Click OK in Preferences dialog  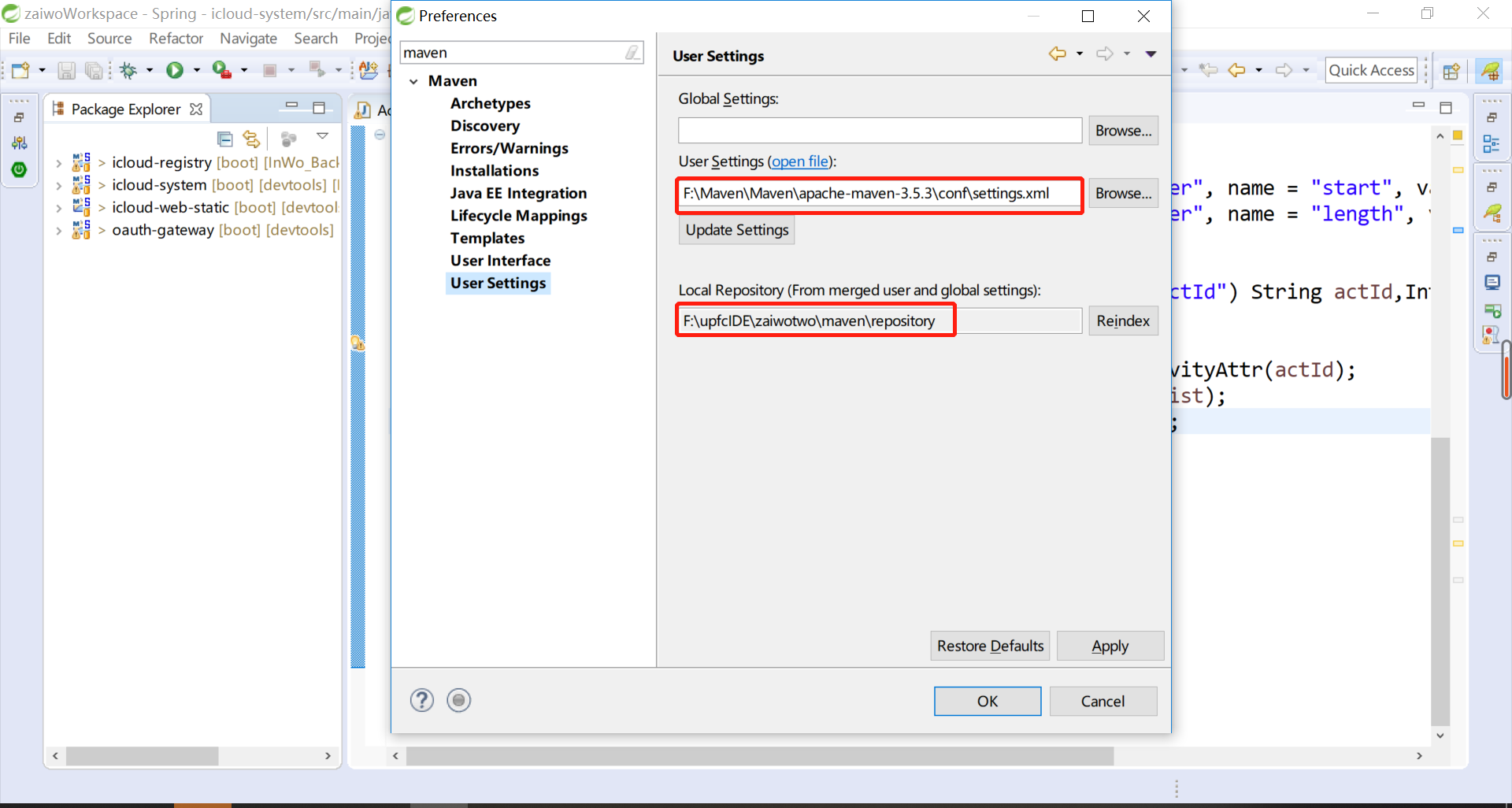pos(988,701)
